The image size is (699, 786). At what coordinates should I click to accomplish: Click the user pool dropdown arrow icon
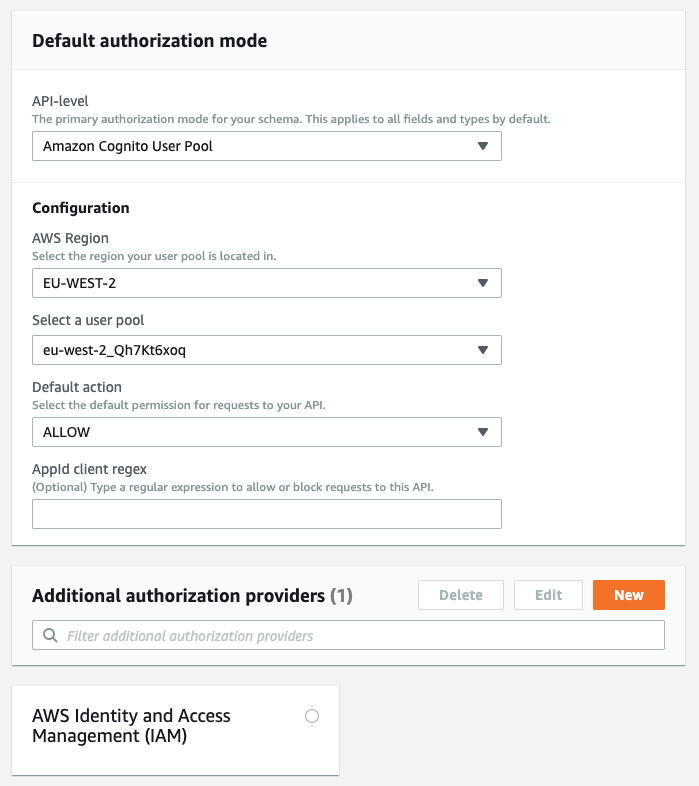coord(483,350)
